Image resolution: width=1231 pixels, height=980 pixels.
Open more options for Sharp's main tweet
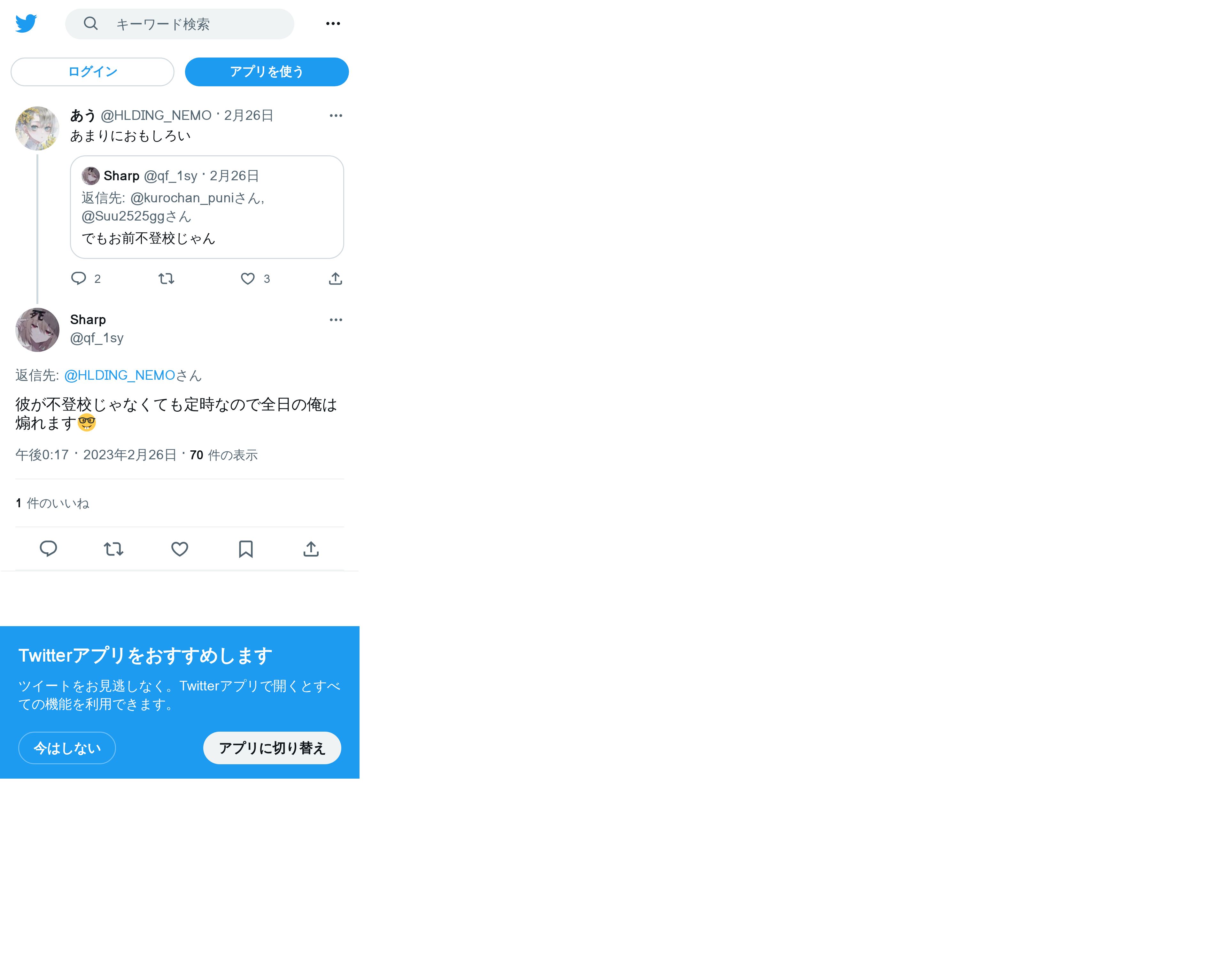coord(336,320)
